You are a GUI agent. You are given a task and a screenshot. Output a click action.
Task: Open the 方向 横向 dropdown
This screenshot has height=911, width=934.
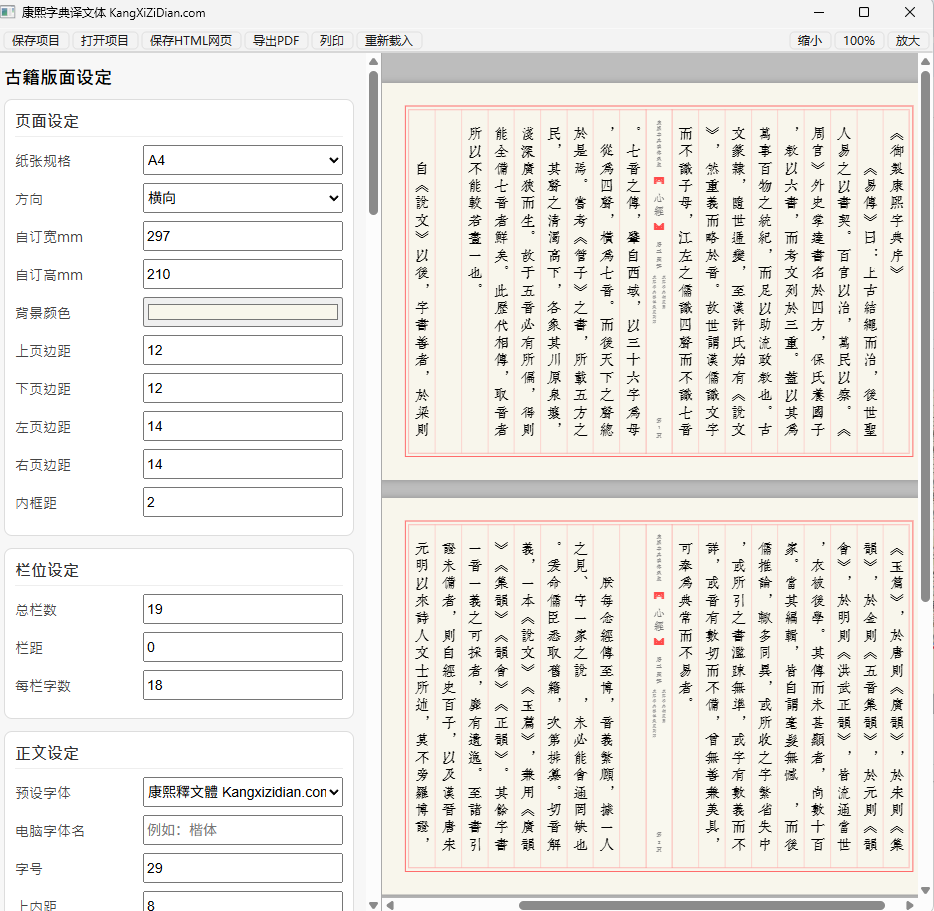pyautogui.click(x=243, y=198)
